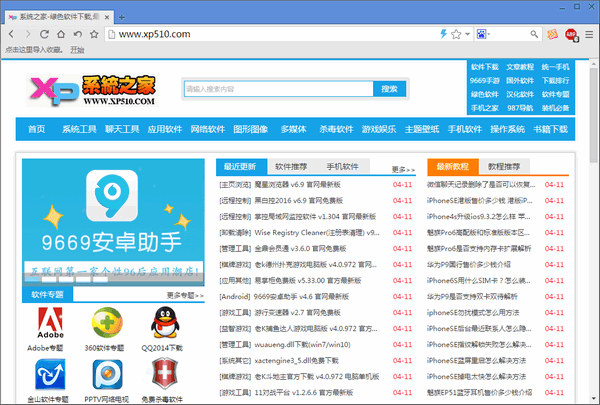The height and width of the screenshot is (405, 600).
Task: Select 聊天工具 in the navigation bar
Action: point(122,129)
